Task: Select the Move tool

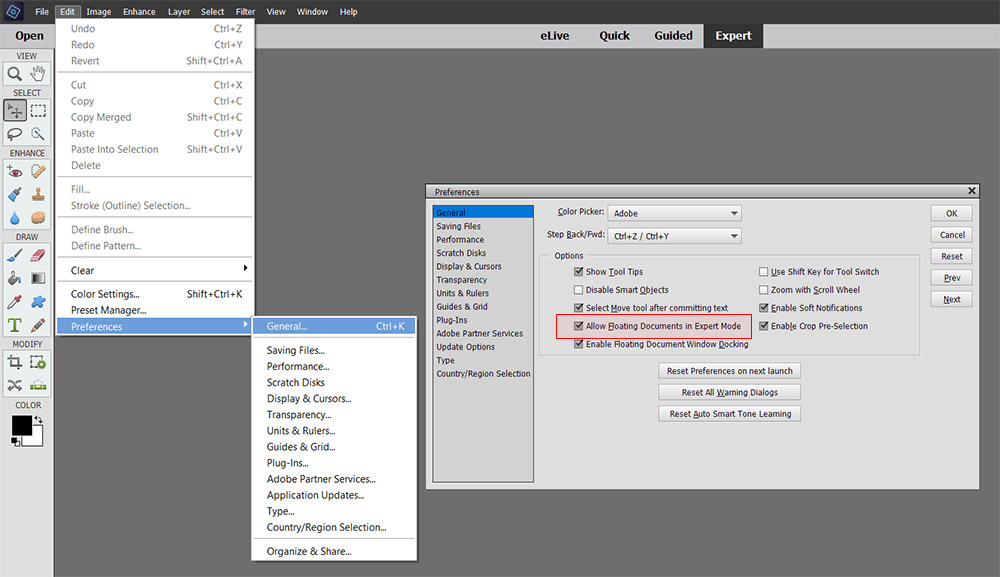Action: coord(15,110)
